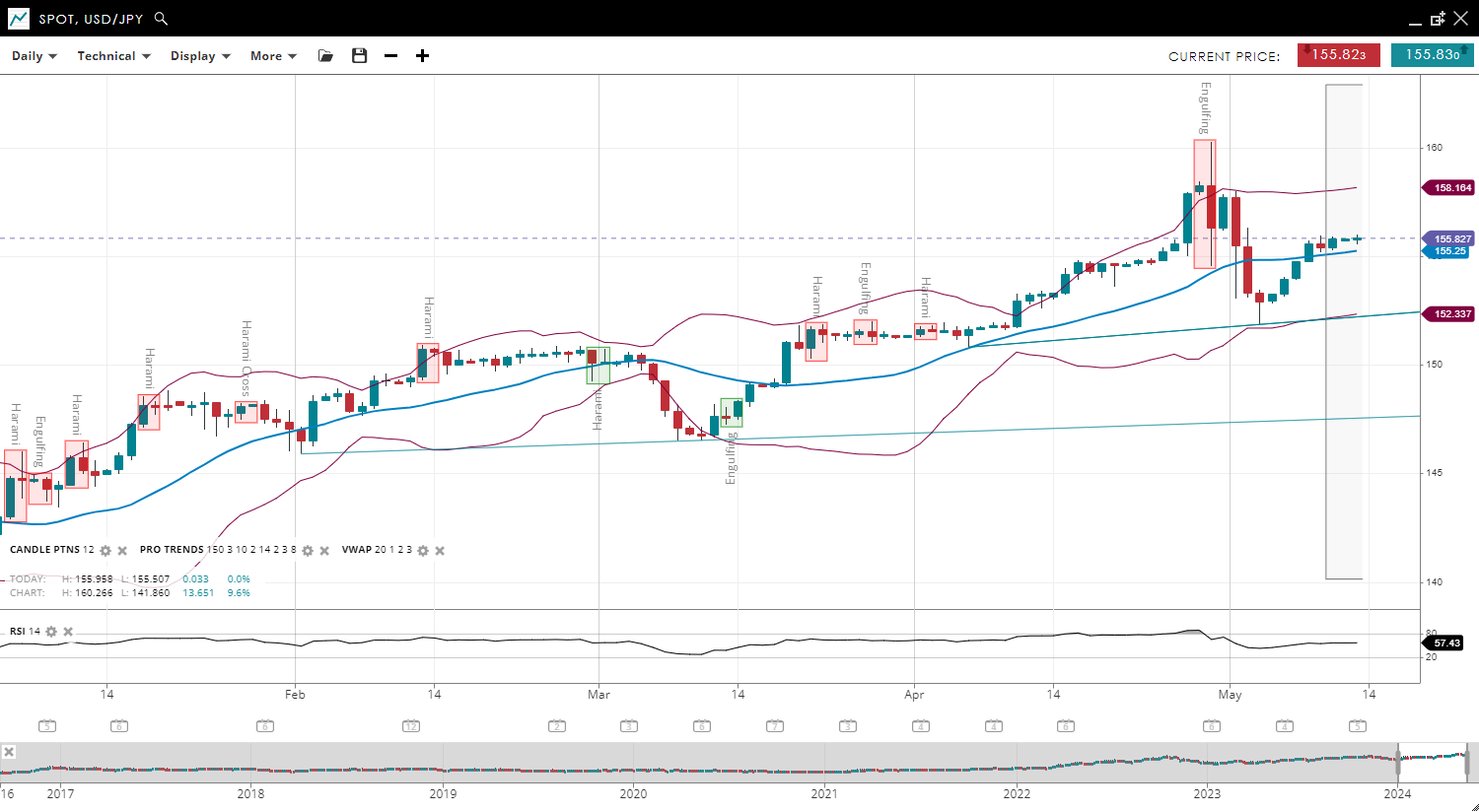
Task: Open the saved chart folder icon
Action: coord(325,56)
